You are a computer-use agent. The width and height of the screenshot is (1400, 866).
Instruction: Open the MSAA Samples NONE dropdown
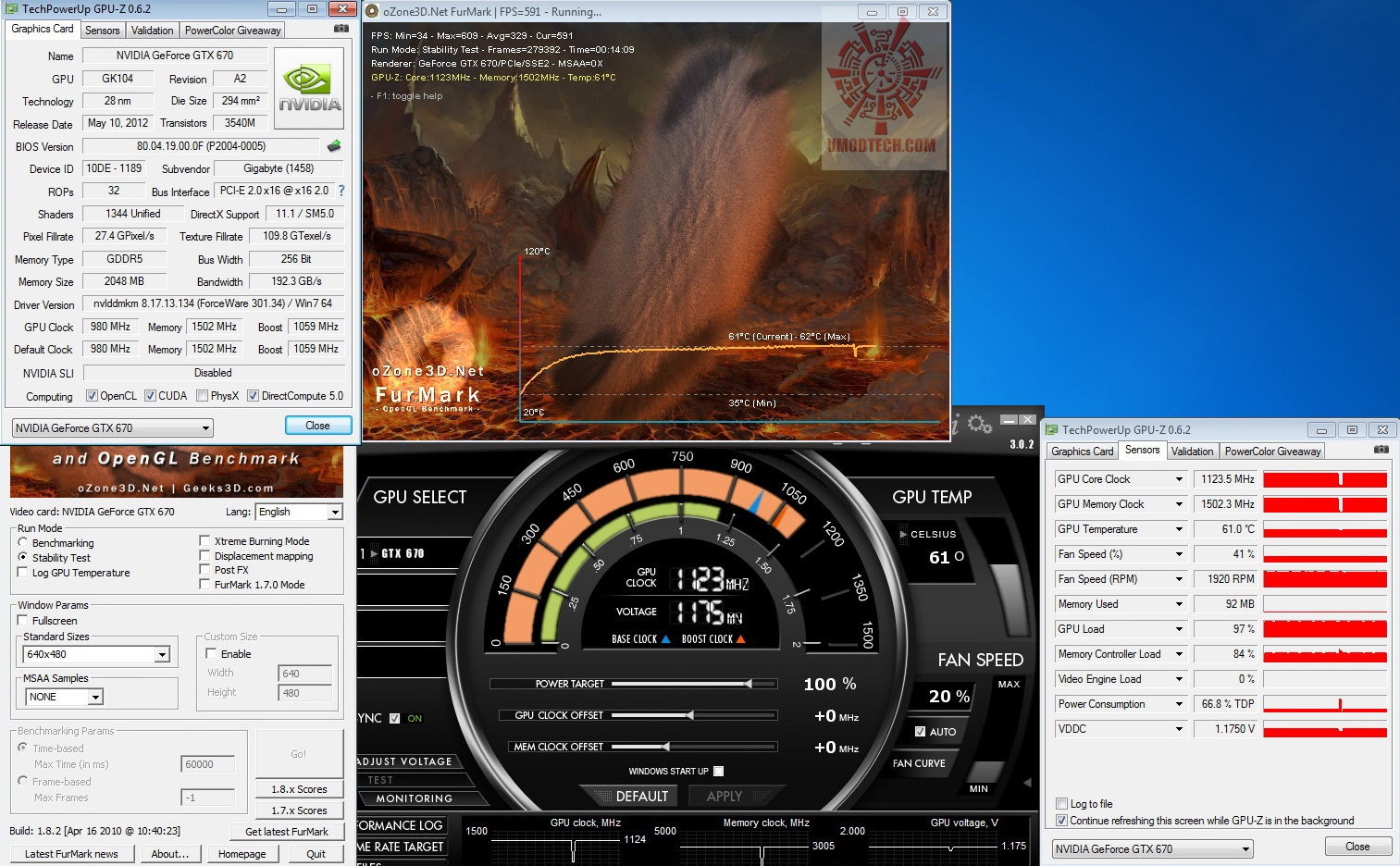(x=95, y=697)
